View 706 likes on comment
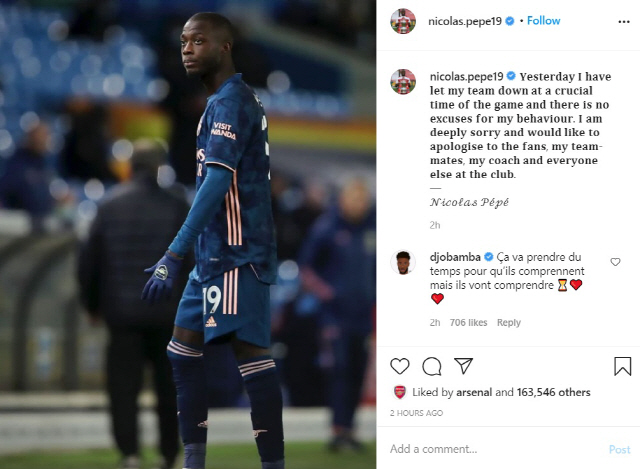640x469 pixels. coord(468,322)
